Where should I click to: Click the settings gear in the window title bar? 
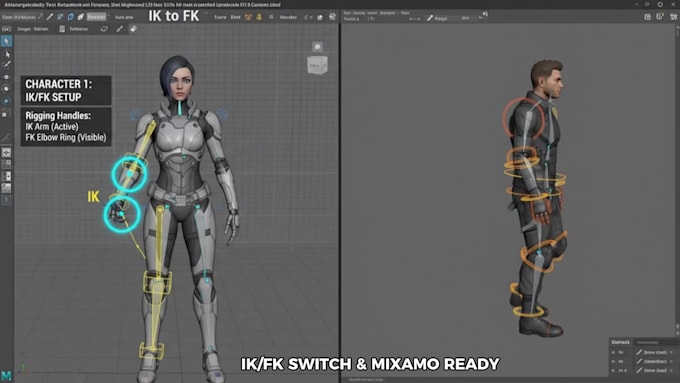click(x=660, y=4)
